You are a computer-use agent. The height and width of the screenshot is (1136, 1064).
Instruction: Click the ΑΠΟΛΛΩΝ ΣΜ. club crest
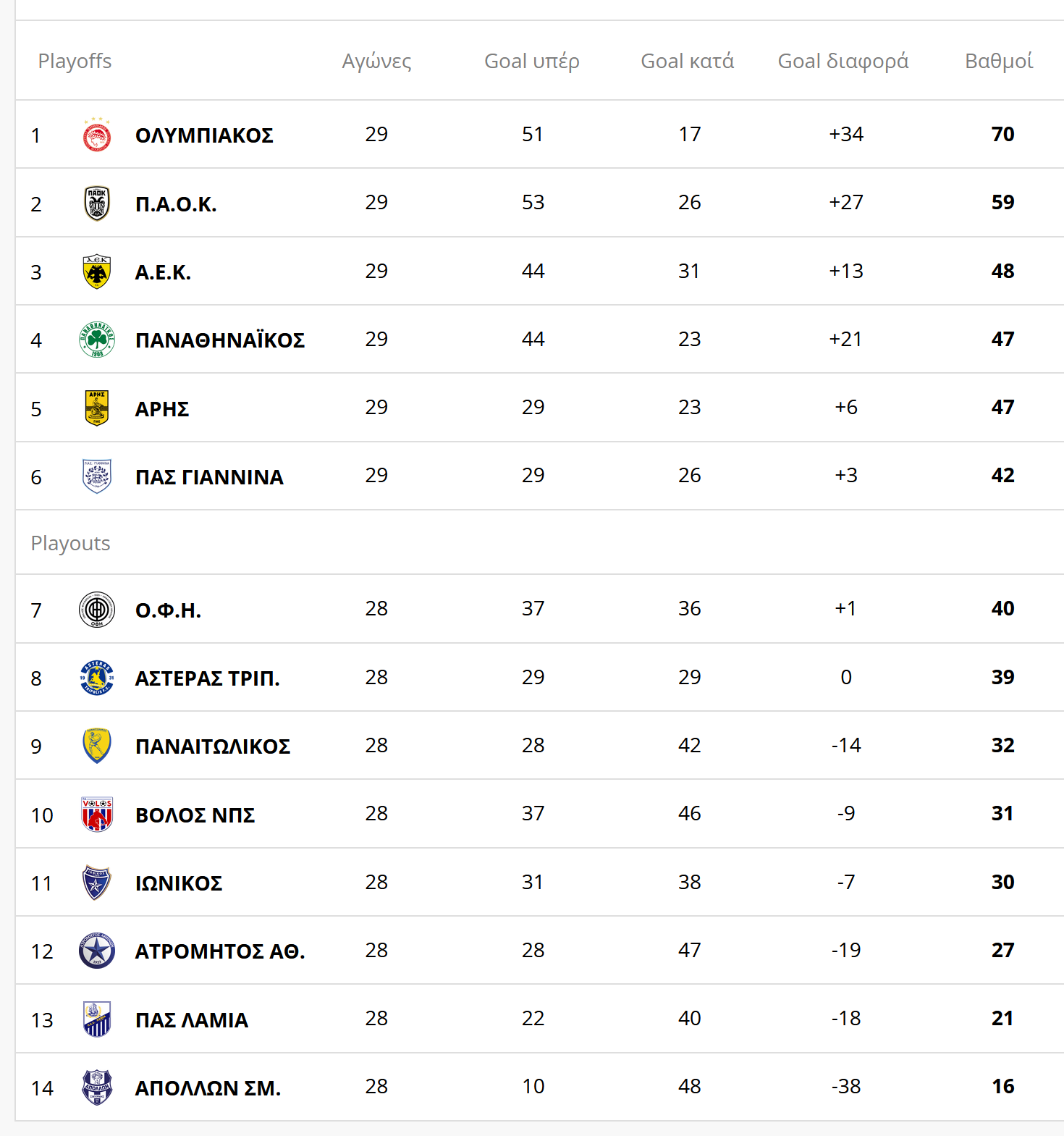point(97,1087)
